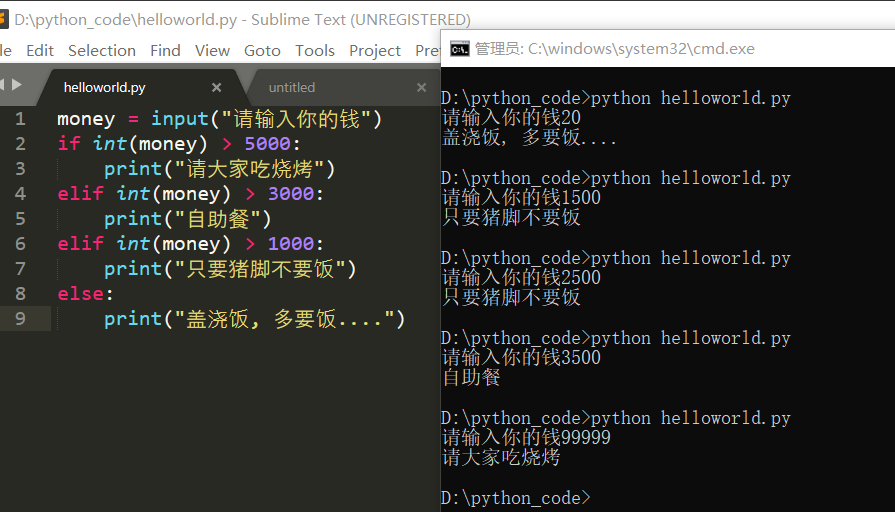
Task: Close the untitled tab
Action: tap(421, 87)
